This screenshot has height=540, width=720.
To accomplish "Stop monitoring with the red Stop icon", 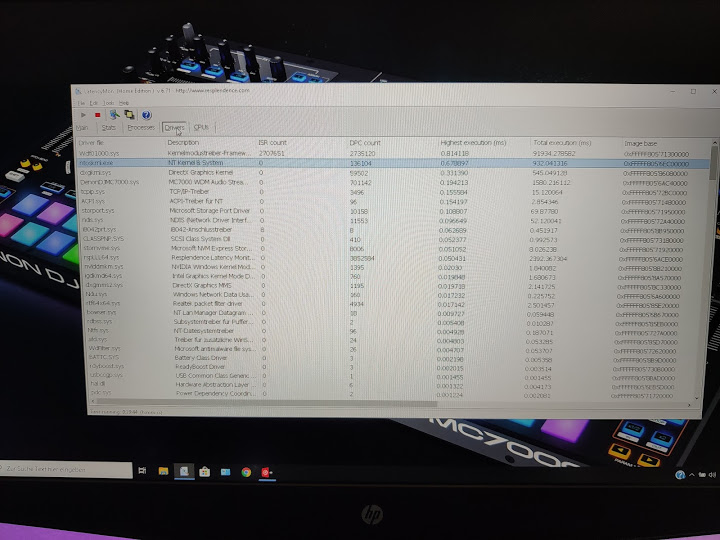I will click(97, 115).
